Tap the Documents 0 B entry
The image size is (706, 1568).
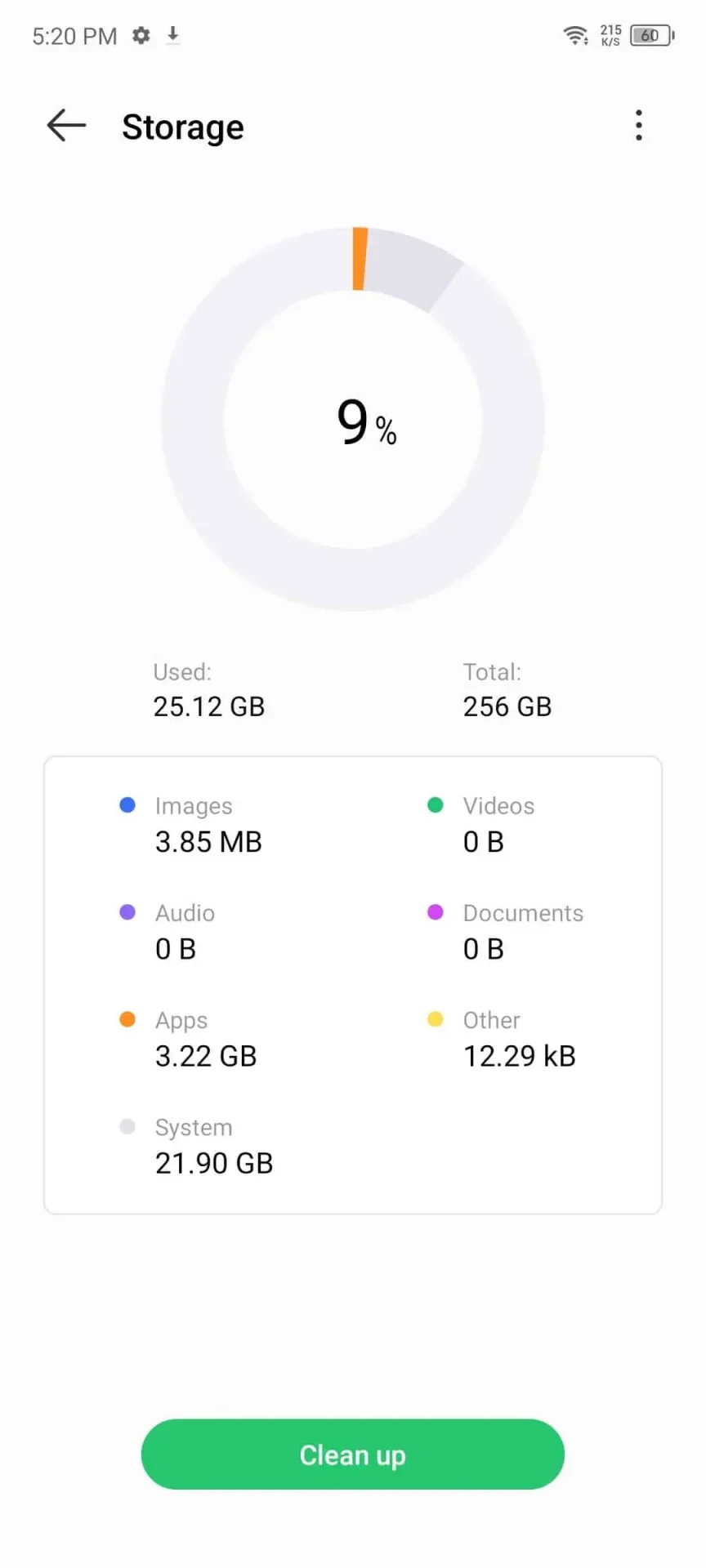523,932
